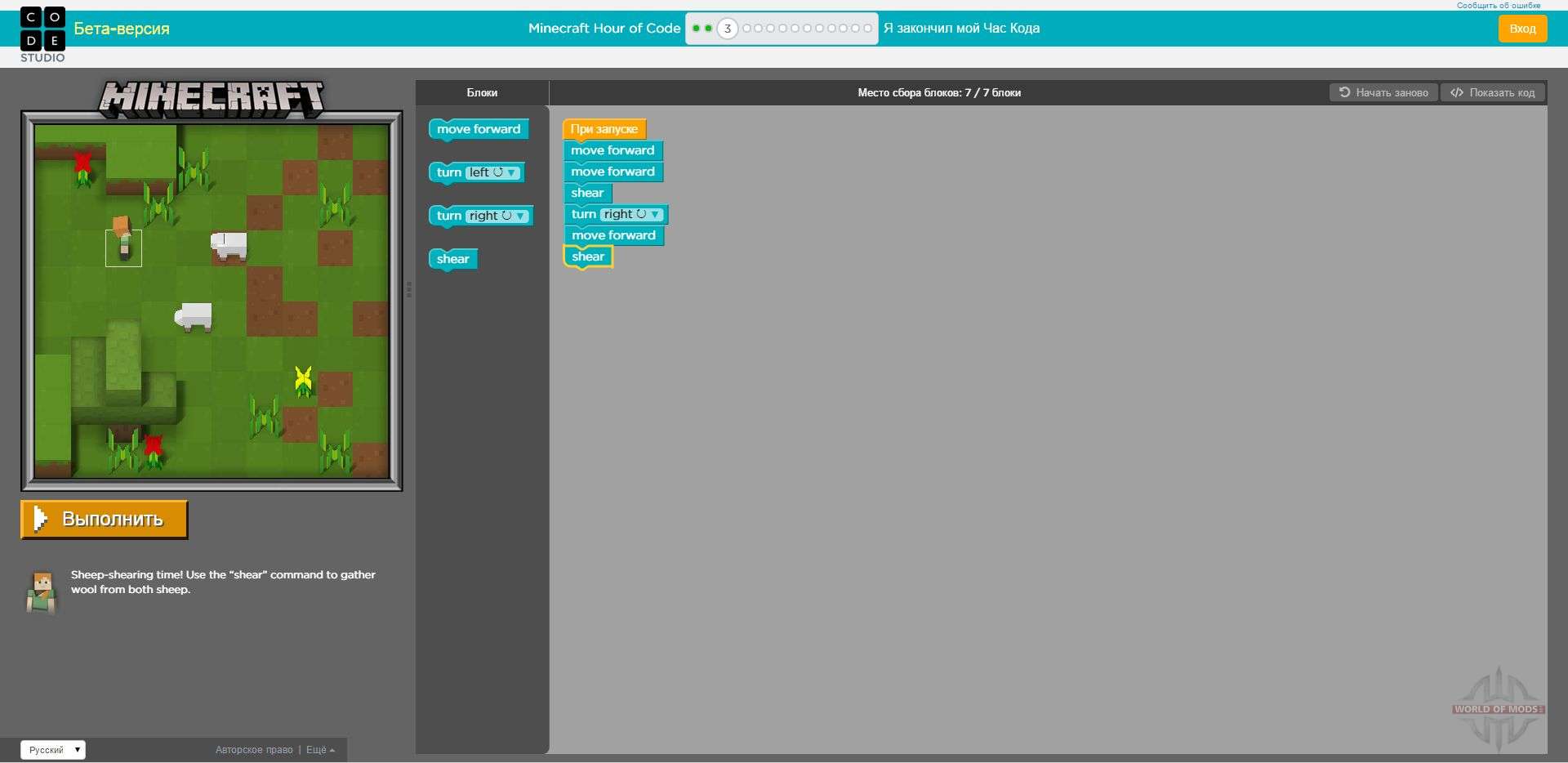Select the shear block above the turn right block

coord(588,193)
